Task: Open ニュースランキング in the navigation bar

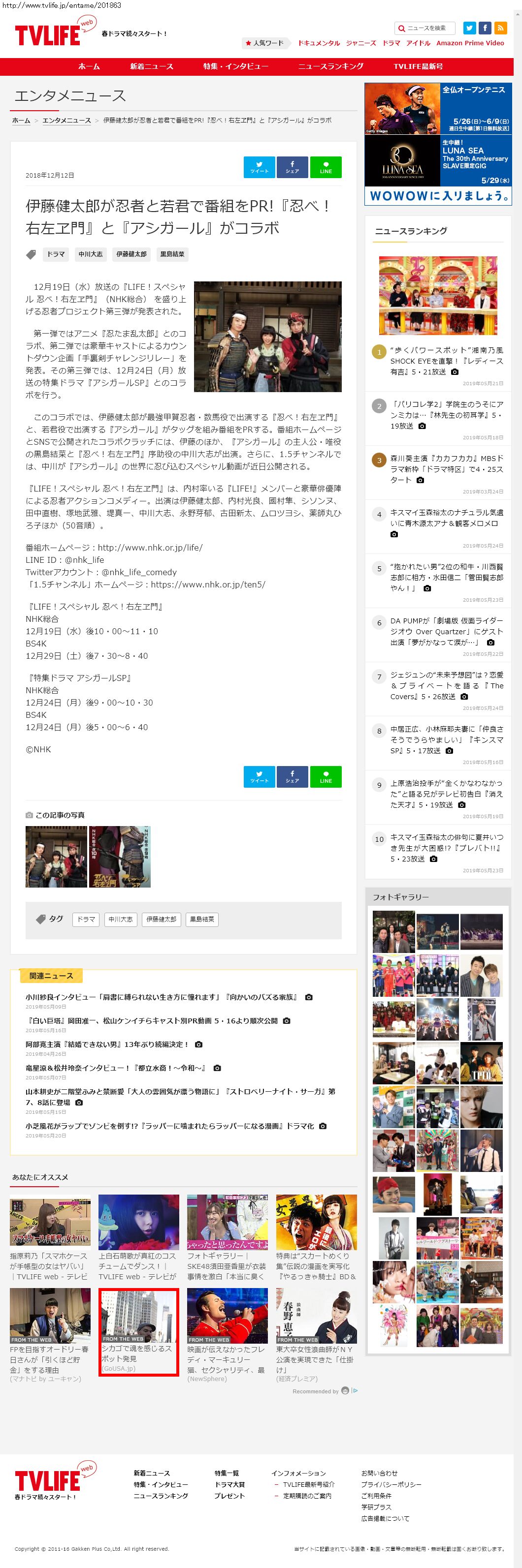Action: [331, 66]
